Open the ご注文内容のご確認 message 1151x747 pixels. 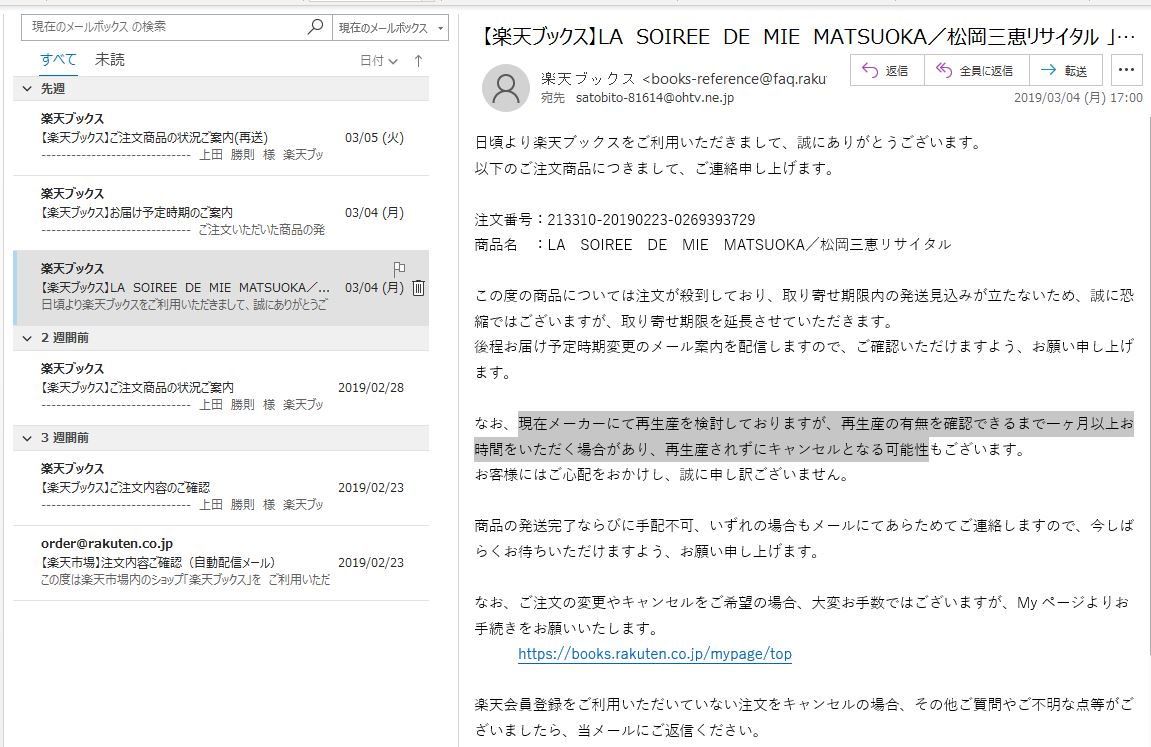pos(221,487)
